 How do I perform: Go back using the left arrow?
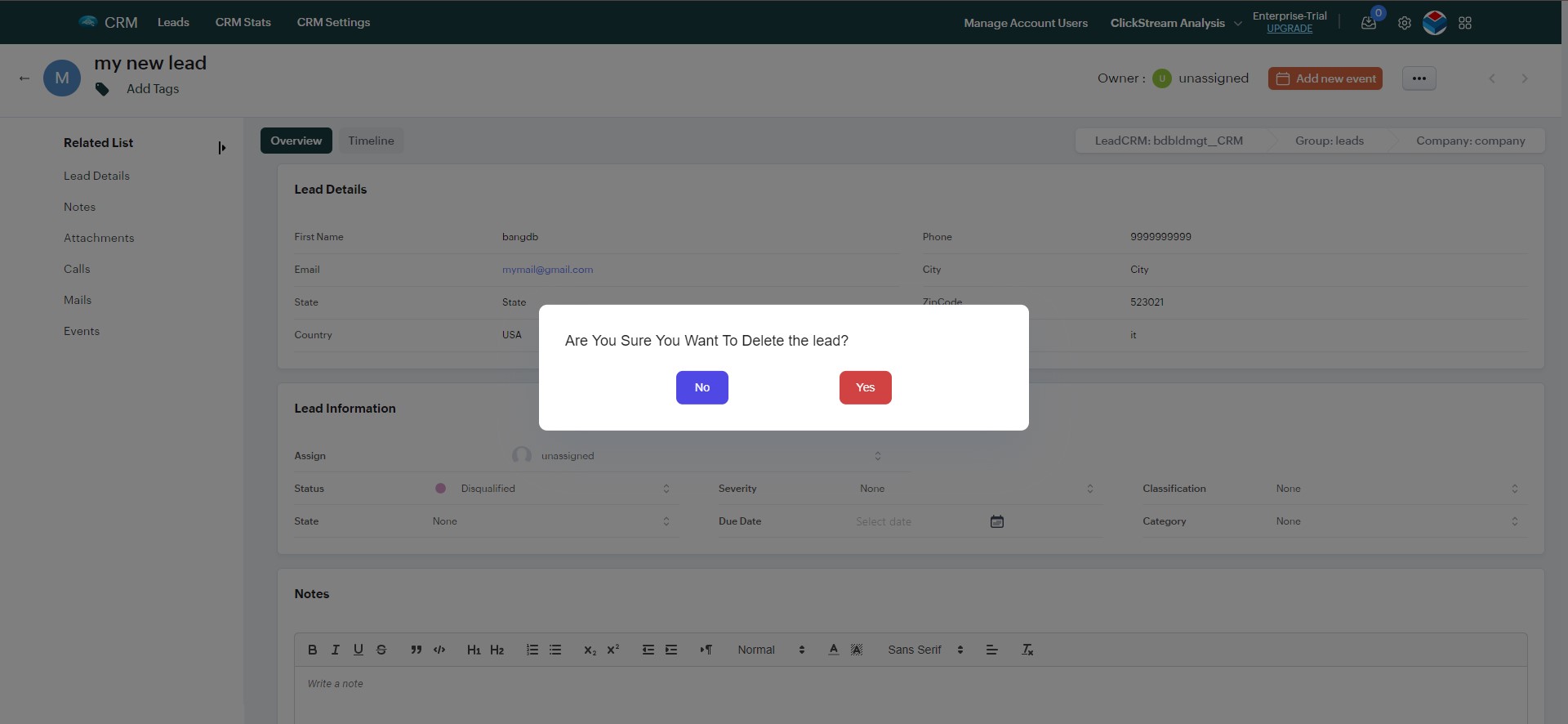click(24, 78)
